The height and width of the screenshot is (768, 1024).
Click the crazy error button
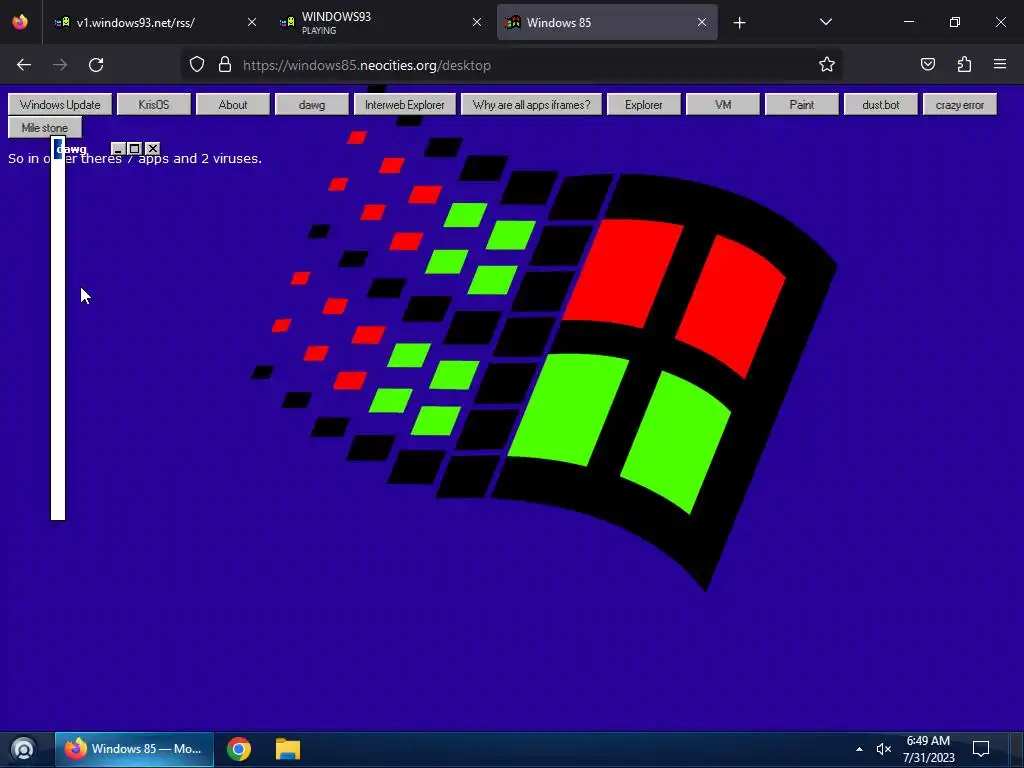[960, 104]
